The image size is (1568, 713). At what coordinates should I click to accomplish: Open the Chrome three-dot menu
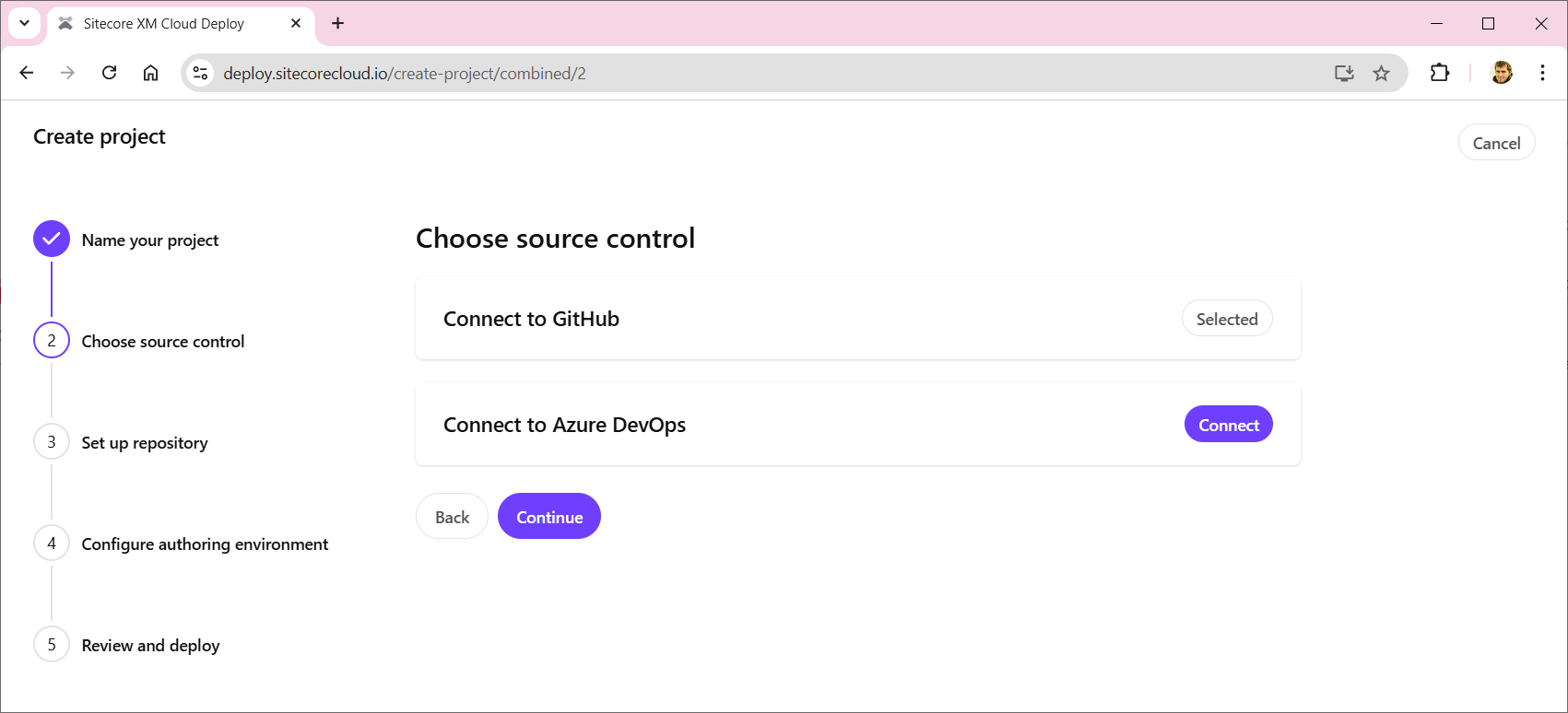tap(1542, 73)
